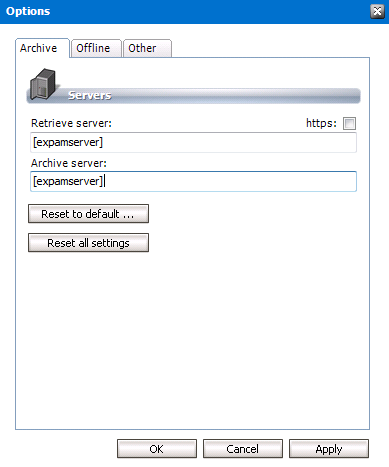Click the Retrieve server label

71,123
